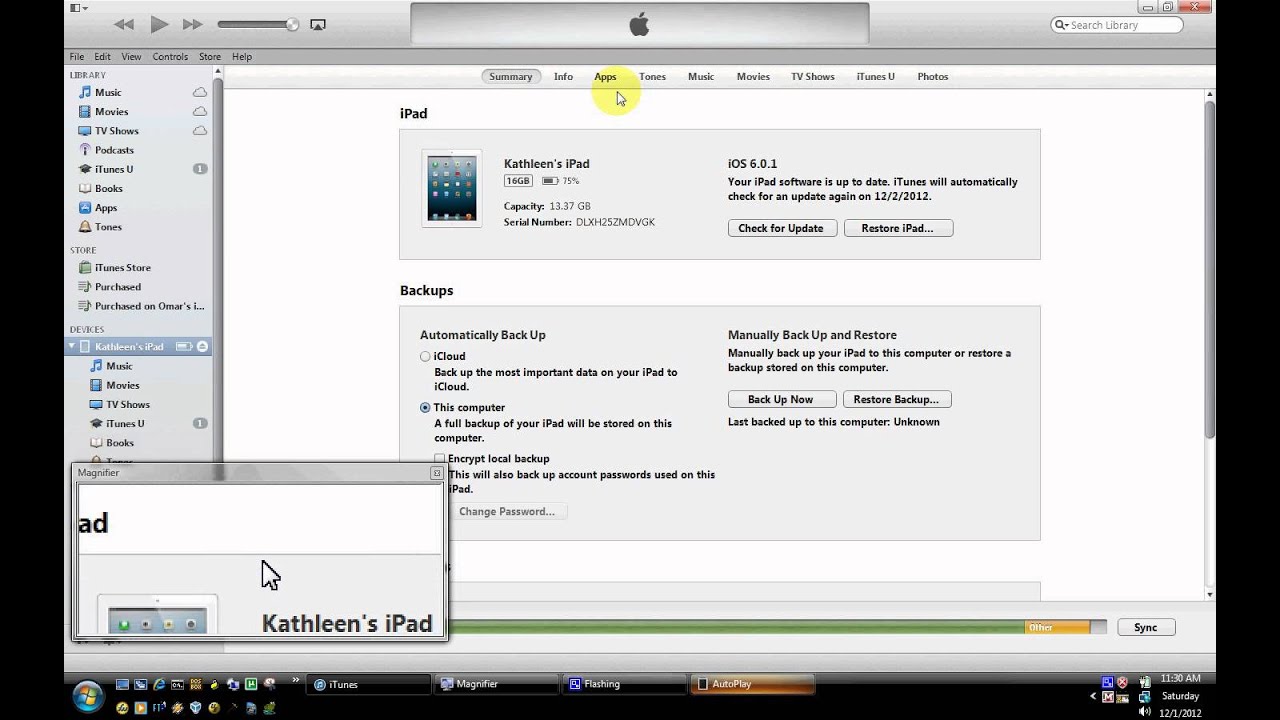Switch to the Photos tab

pos(932,77)
